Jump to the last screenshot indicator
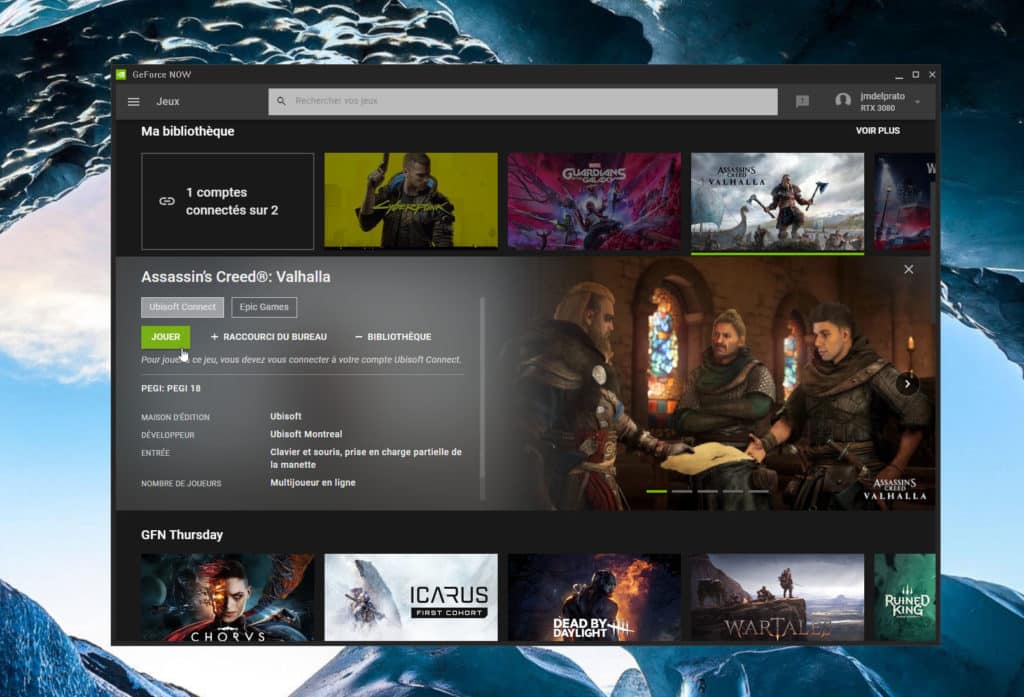Screen dimensions: 1024x697 coord(758,491)
